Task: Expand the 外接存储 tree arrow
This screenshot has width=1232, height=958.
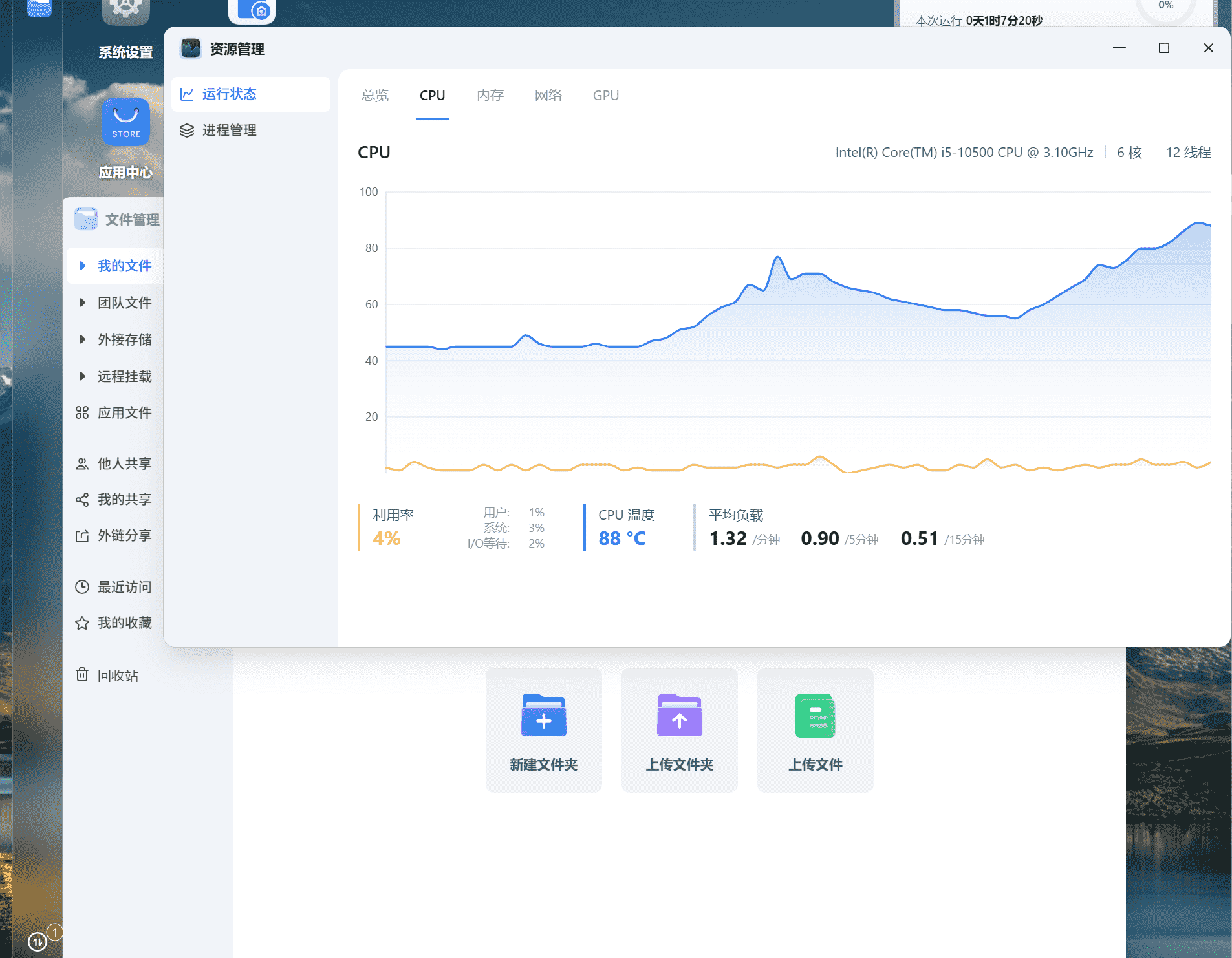Action: (x=82, y=339)
